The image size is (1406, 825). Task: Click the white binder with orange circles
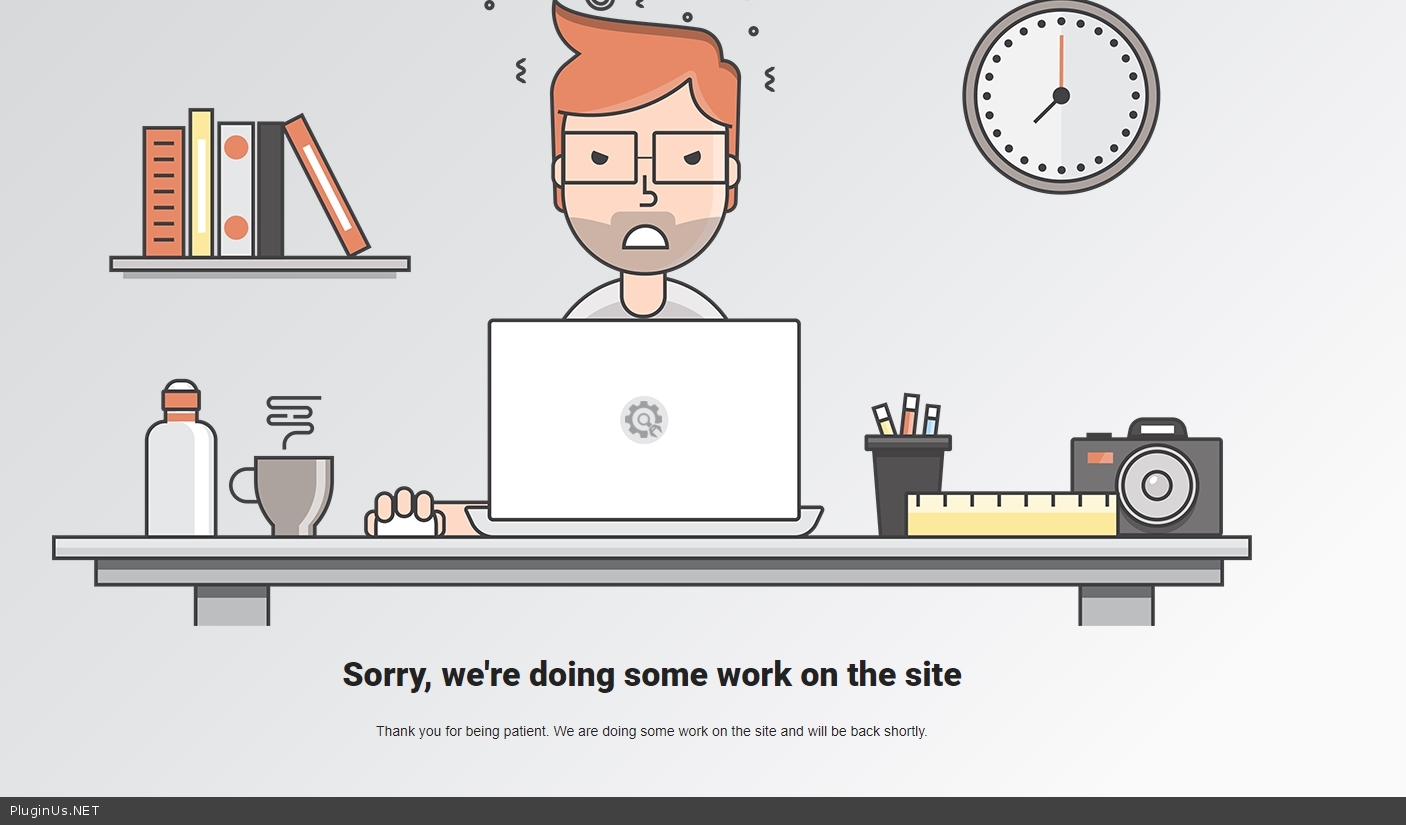click(x=236, y=189)
